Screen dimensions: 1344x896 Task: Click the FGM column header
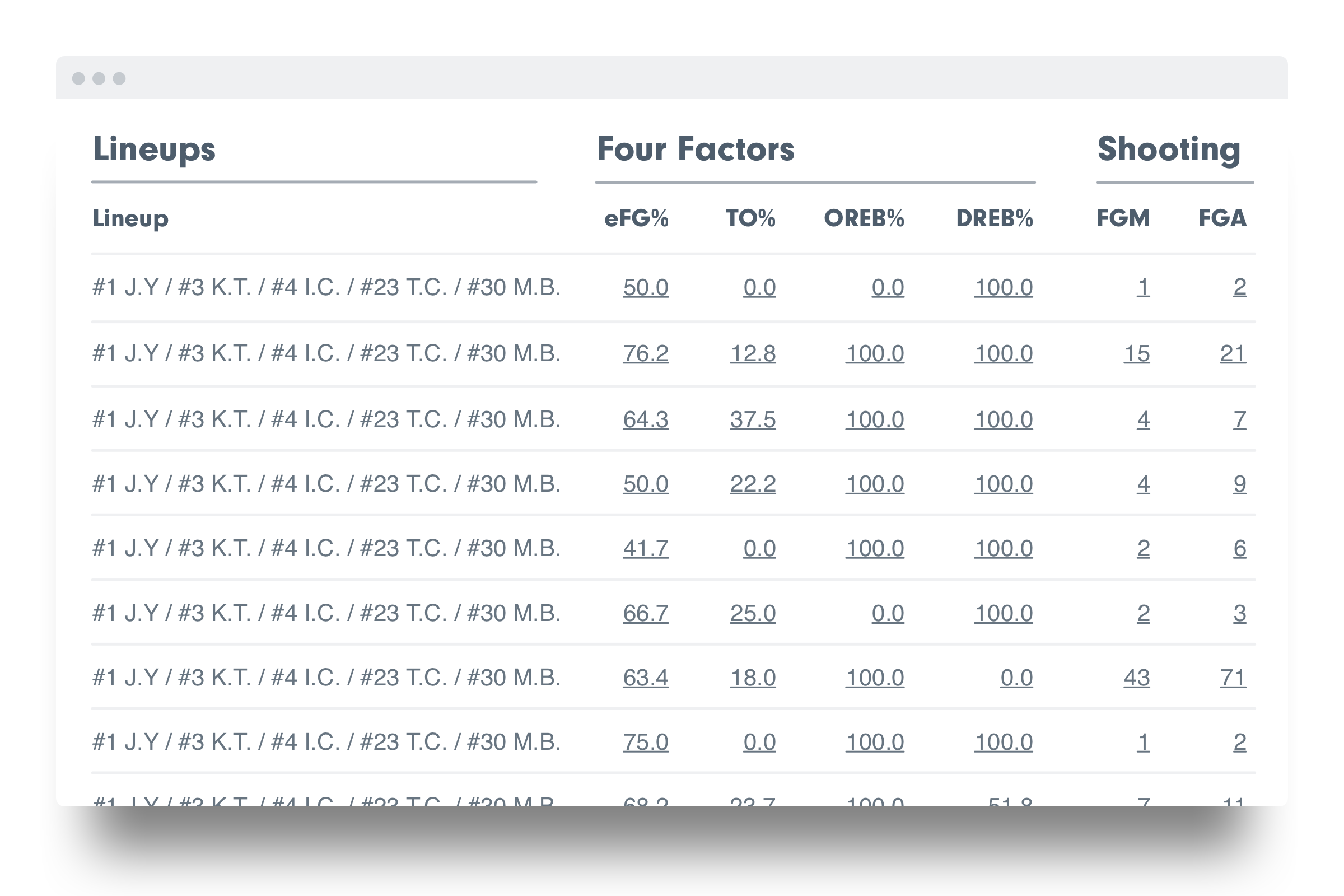pyautogui.click(x=1123, y=218)
